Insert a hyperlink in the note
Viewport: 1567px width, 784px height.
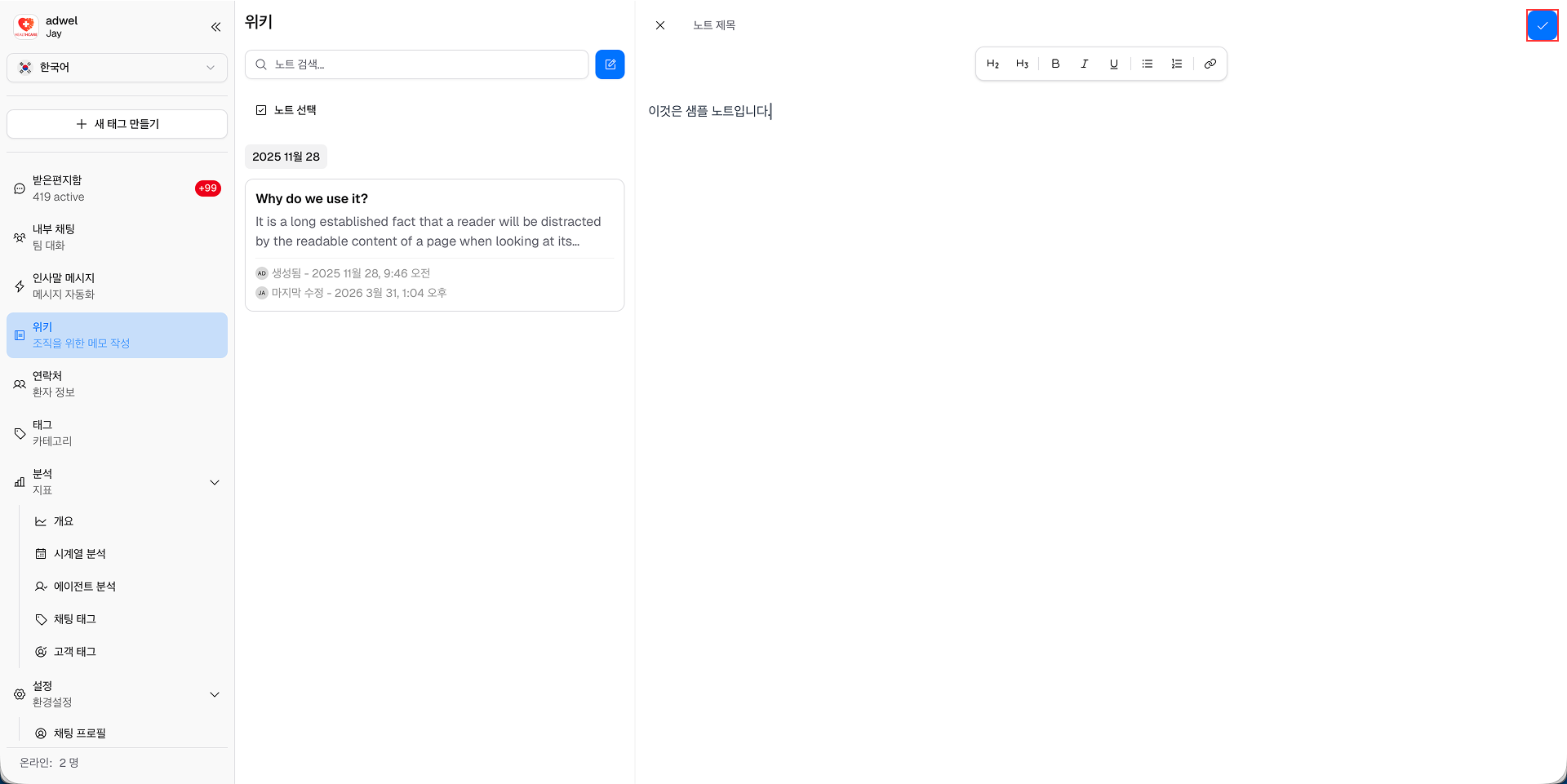coord(1210,64)
